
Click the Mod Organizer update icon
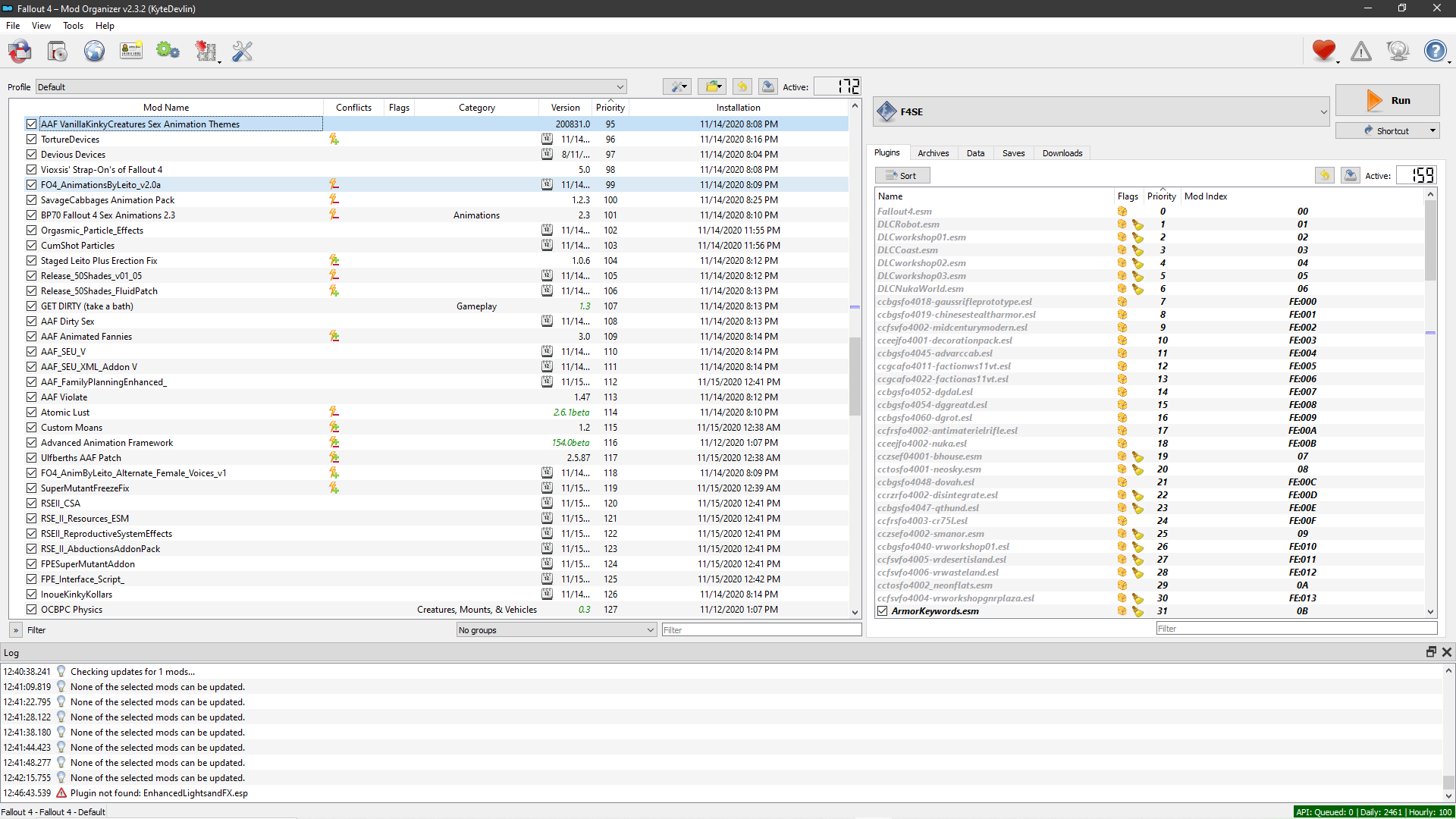[x=1398, y=51]
